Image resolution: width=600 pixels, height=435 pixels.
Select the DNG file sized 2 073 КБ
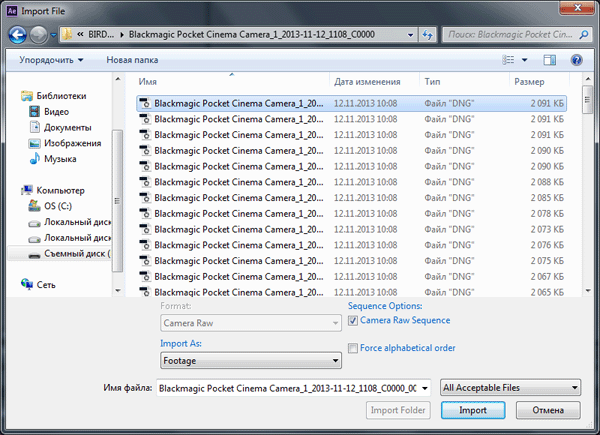click(351, 229)
